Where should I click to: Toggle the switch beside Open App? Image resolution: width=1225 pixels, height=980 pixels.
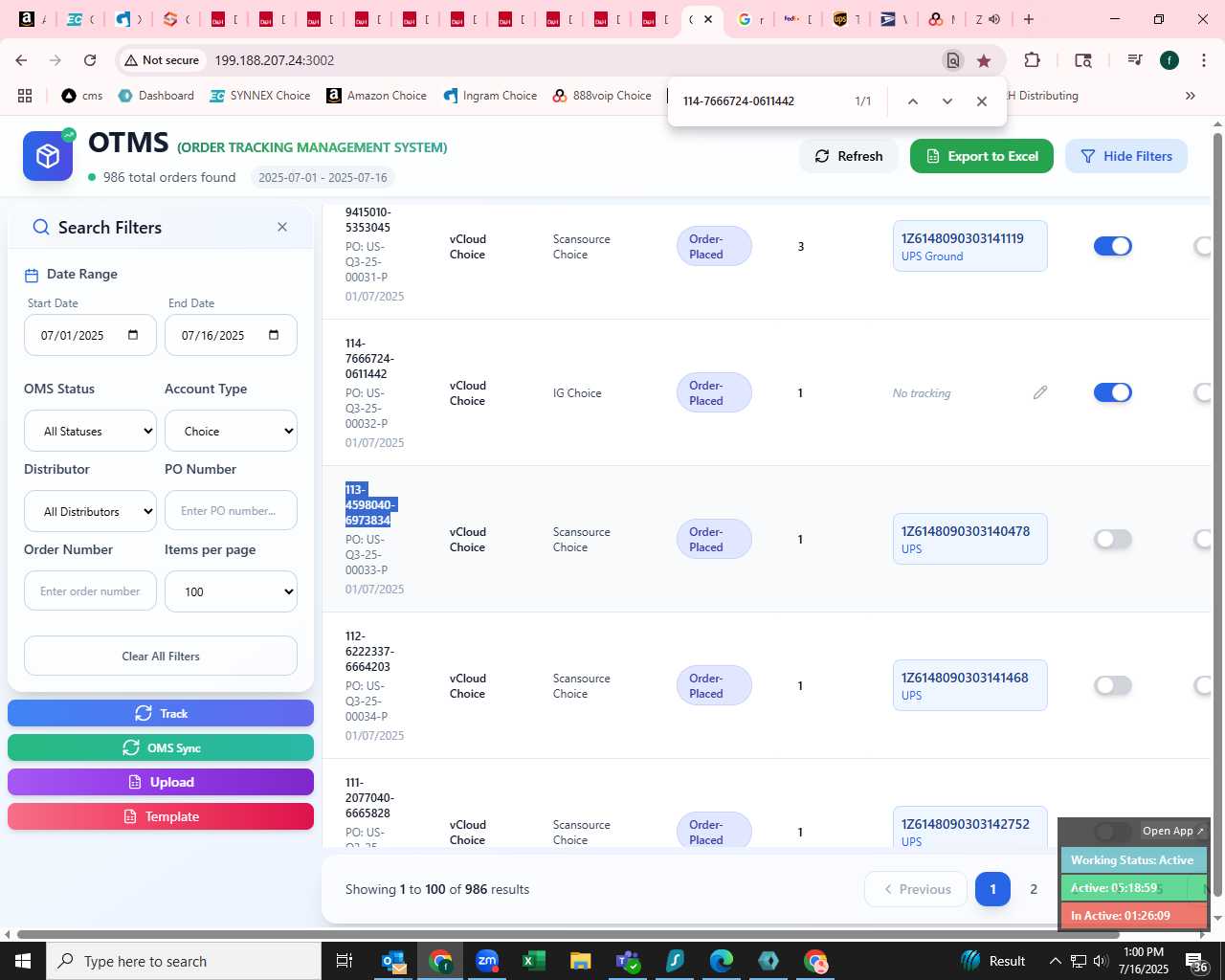1112,831
